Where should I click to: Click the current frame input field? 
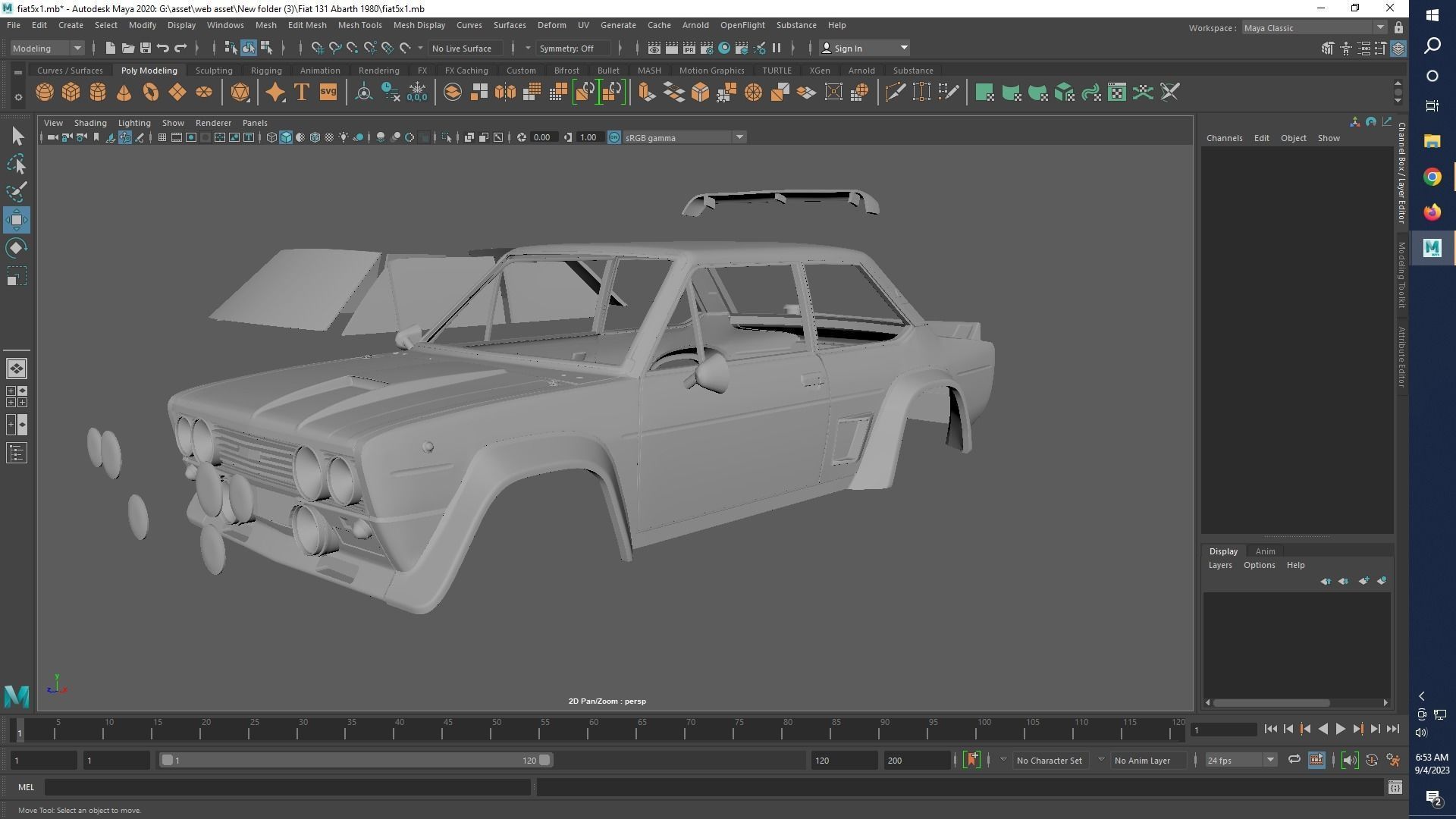pyautogui.click(x=1223, y=730)
